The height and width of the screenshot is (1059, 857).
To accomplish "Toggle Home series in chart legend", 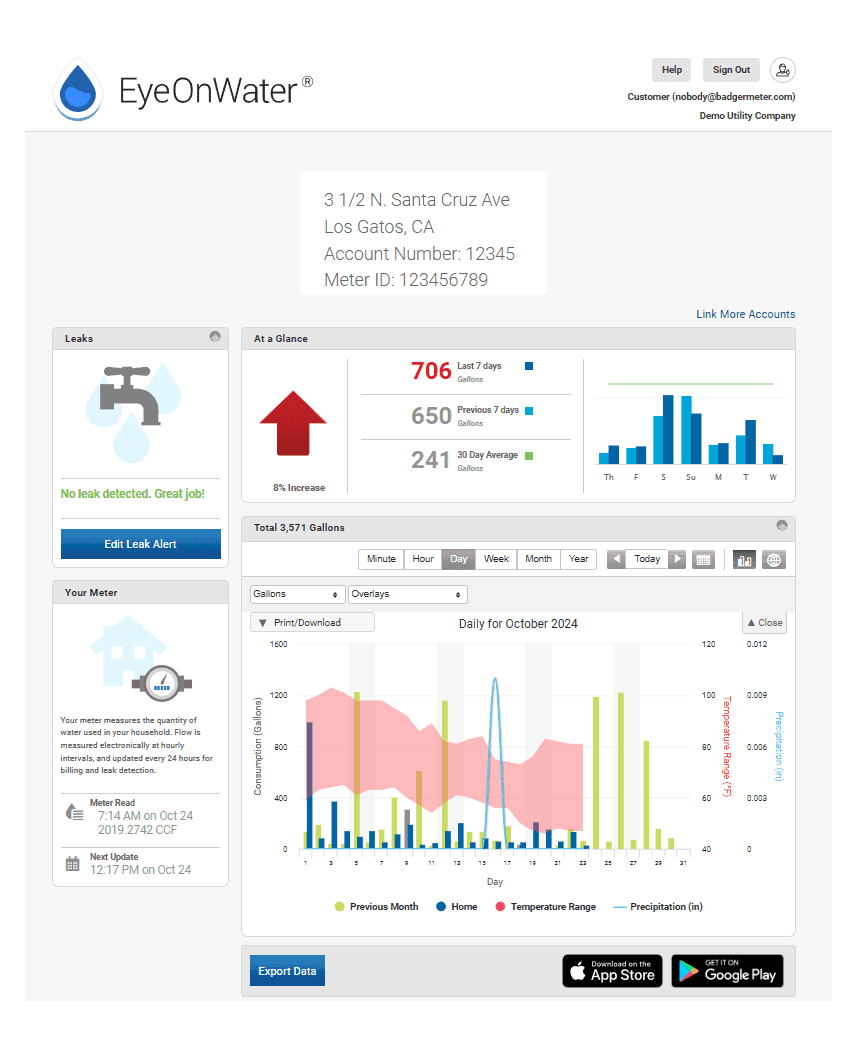I will (x=457, y=906).
